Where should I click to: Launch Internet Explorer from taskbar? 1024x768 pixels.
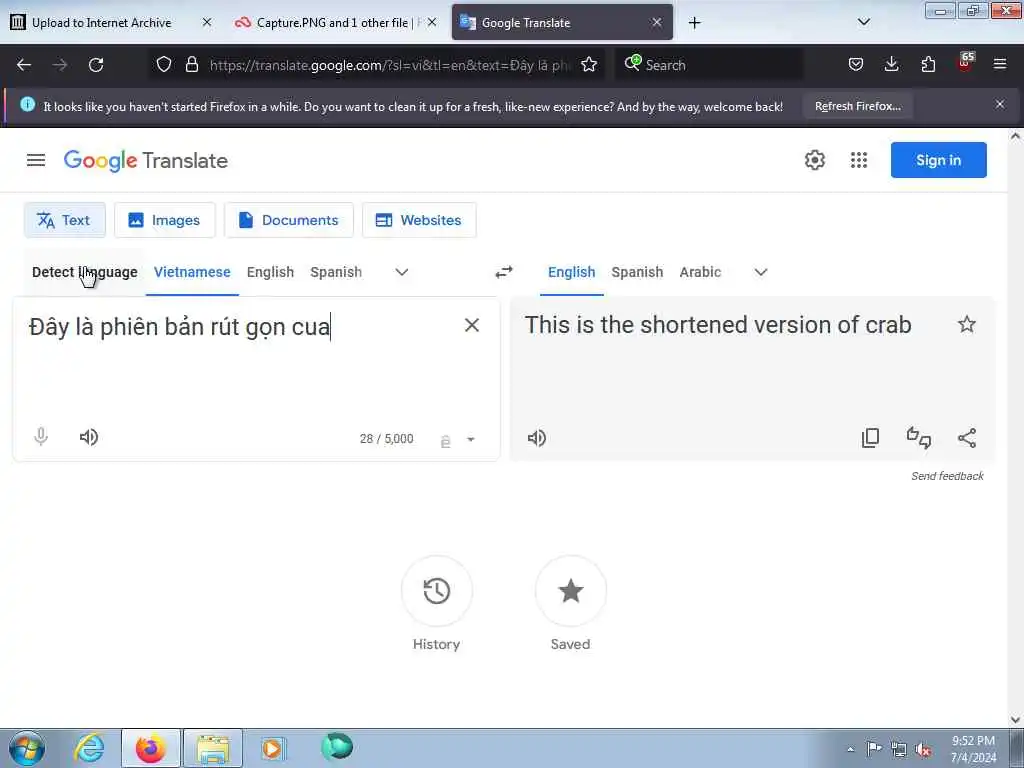coord(89,748)
